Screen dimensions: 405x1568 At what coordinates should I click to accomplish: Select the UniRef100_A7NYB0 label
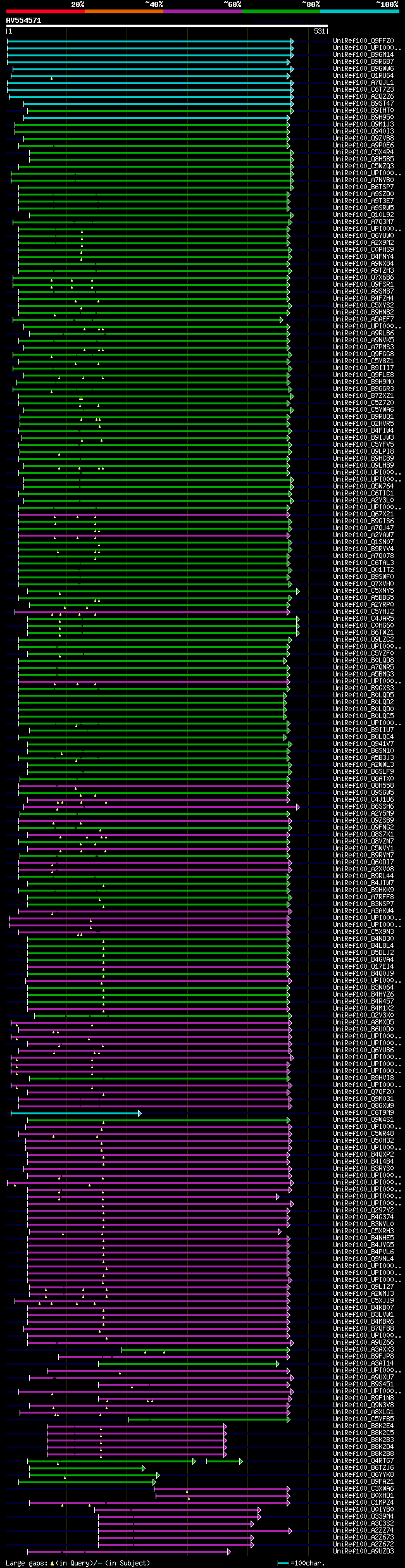363,180
